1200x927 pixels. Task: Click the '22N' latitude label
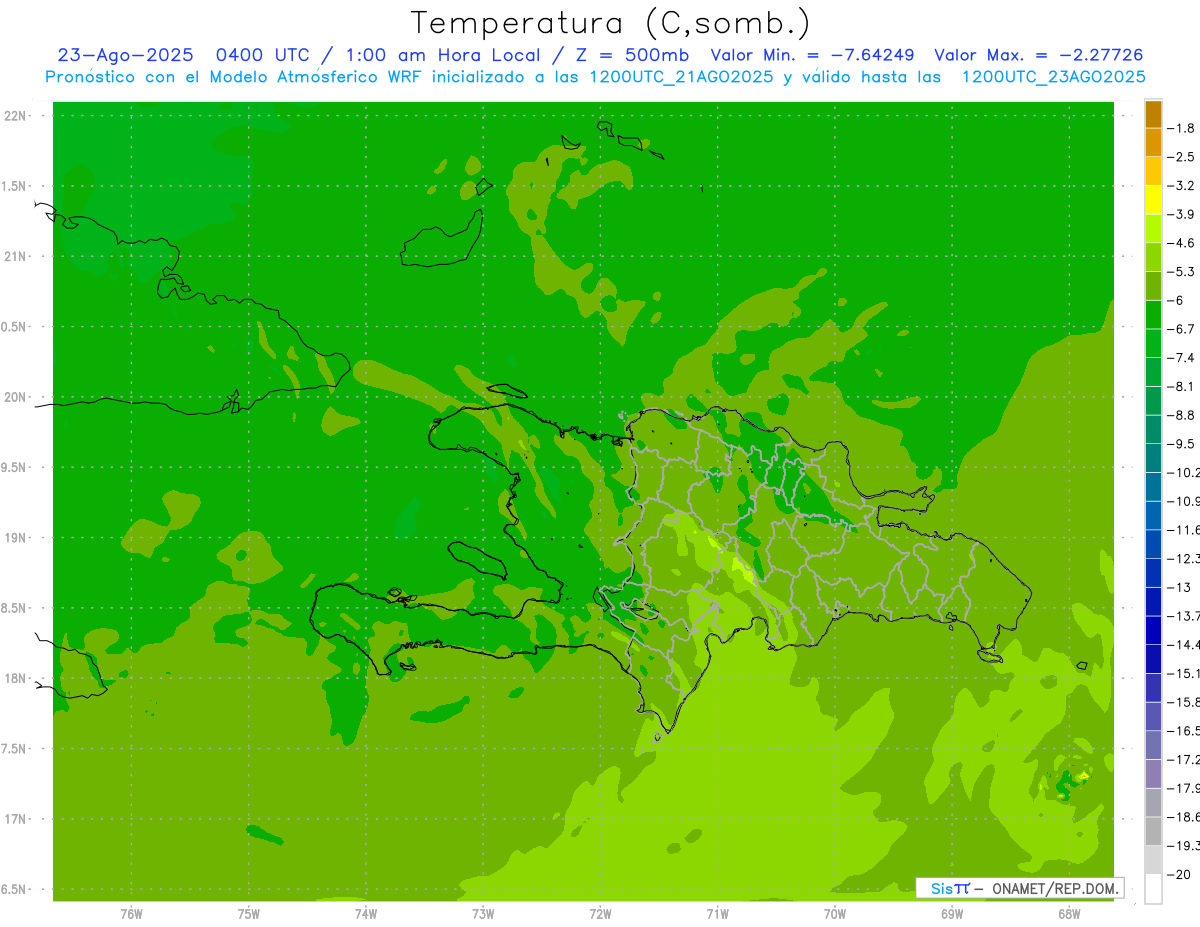point(15,116)
